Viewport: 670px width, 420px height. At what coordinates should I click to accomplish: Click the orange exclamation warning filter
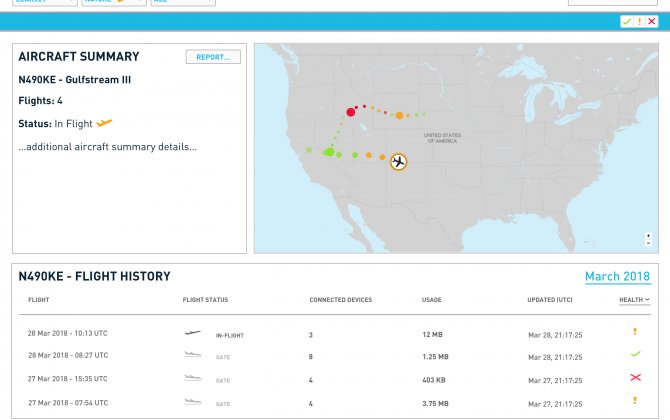639,21
